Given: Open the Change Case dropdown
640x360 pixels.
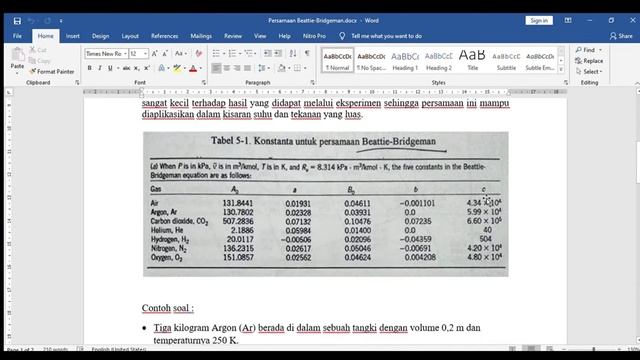Looking at the screenshot, I should click(181, 53).
